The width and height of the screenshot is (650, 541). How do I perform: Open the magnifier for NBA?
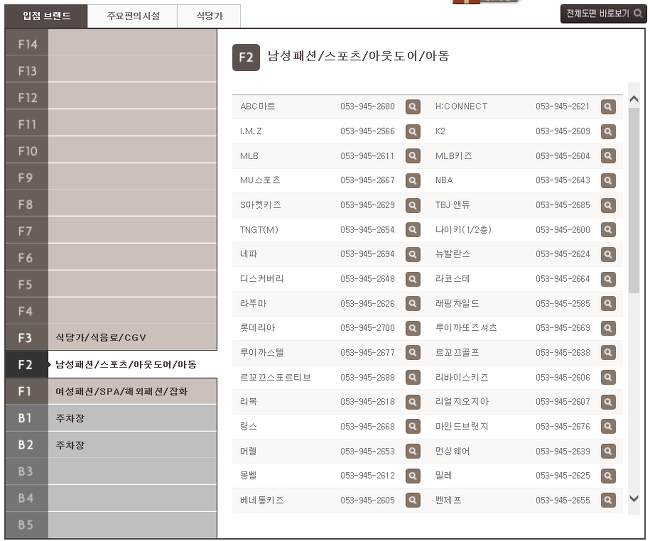(x=608, y=180)
